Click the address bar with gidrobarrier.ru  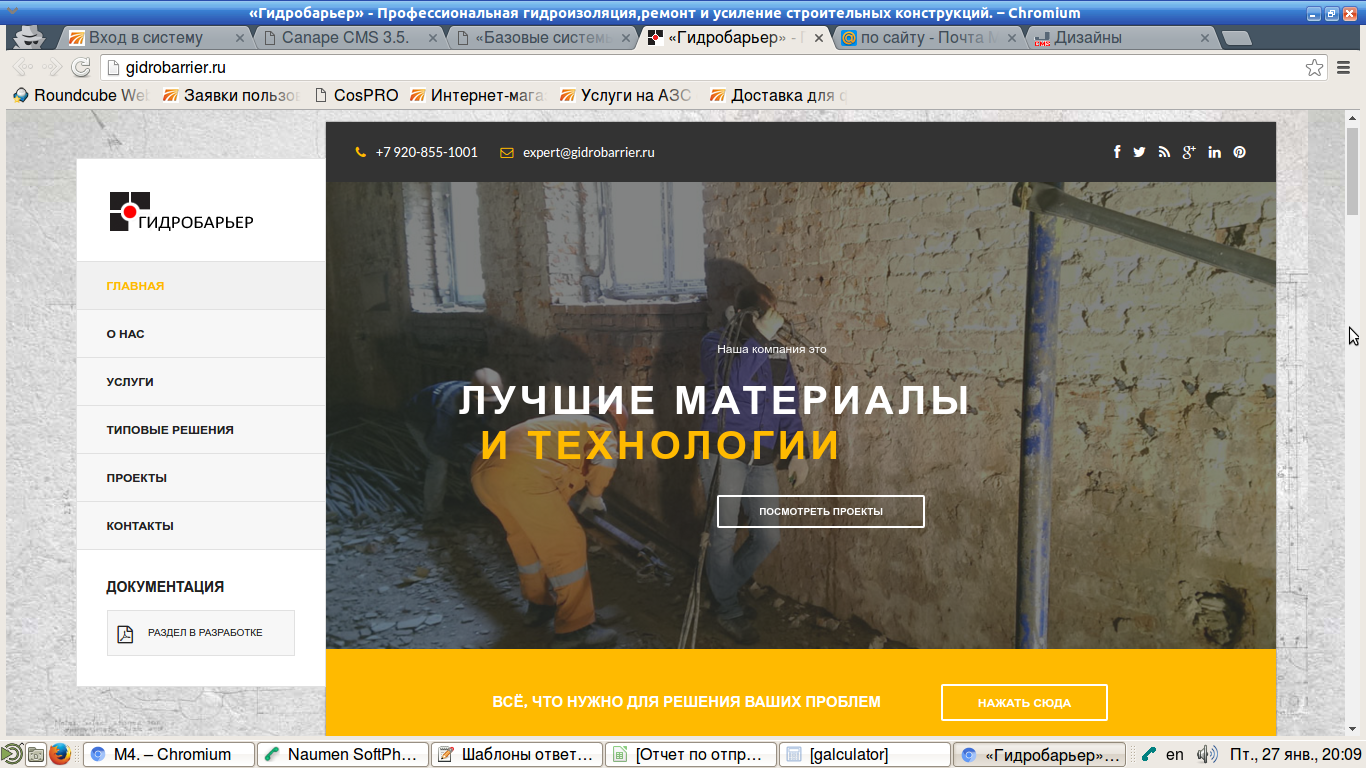click(x=700, y=68)
